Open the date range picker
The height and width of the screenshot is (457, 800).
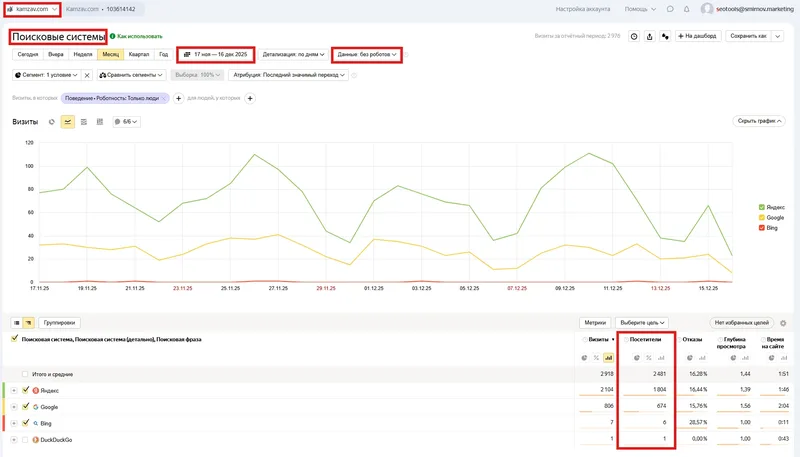pos(215,54)
